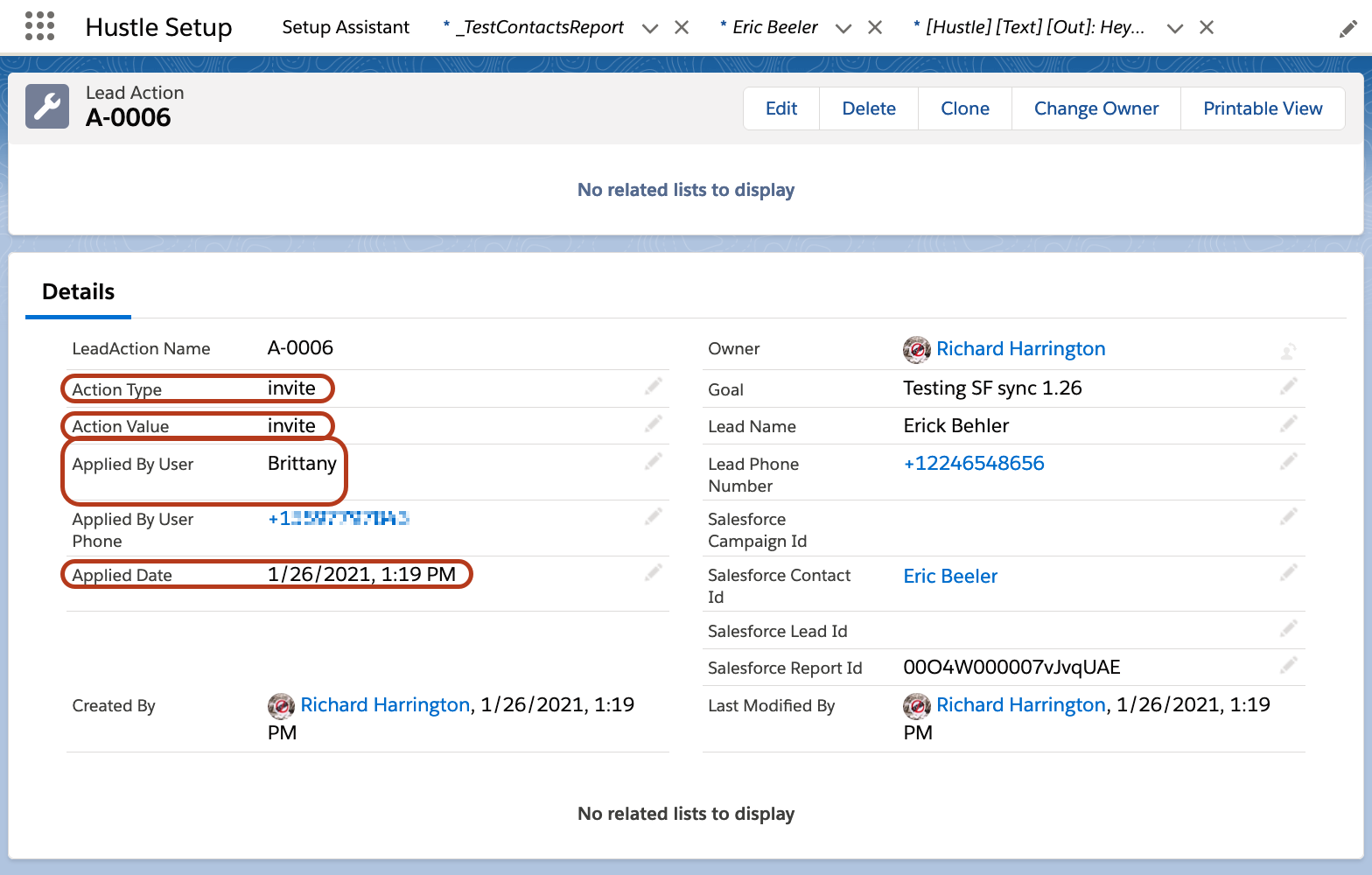1372x875 pixels.
Task: Click the Applied By User value Brittany
Action: pyautogui.click(x=302, y=463)
